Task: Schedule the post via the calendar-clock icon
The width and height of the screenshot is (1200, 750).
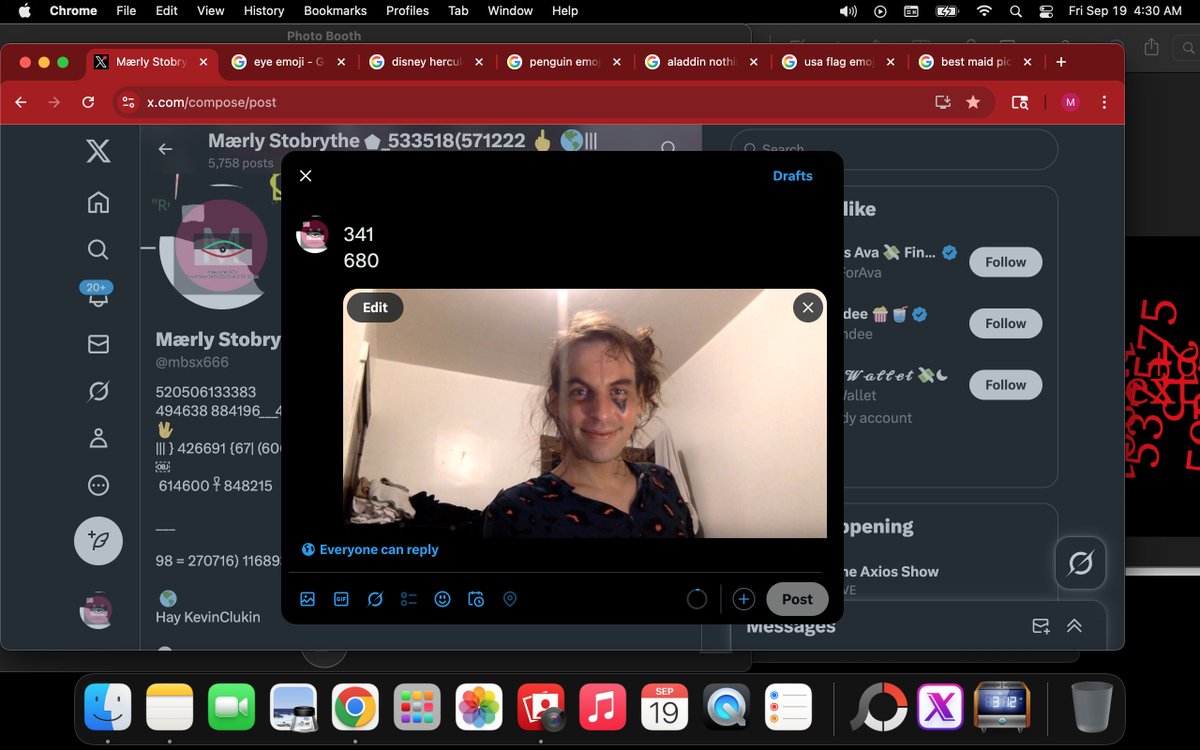Action: coord(476,598)
